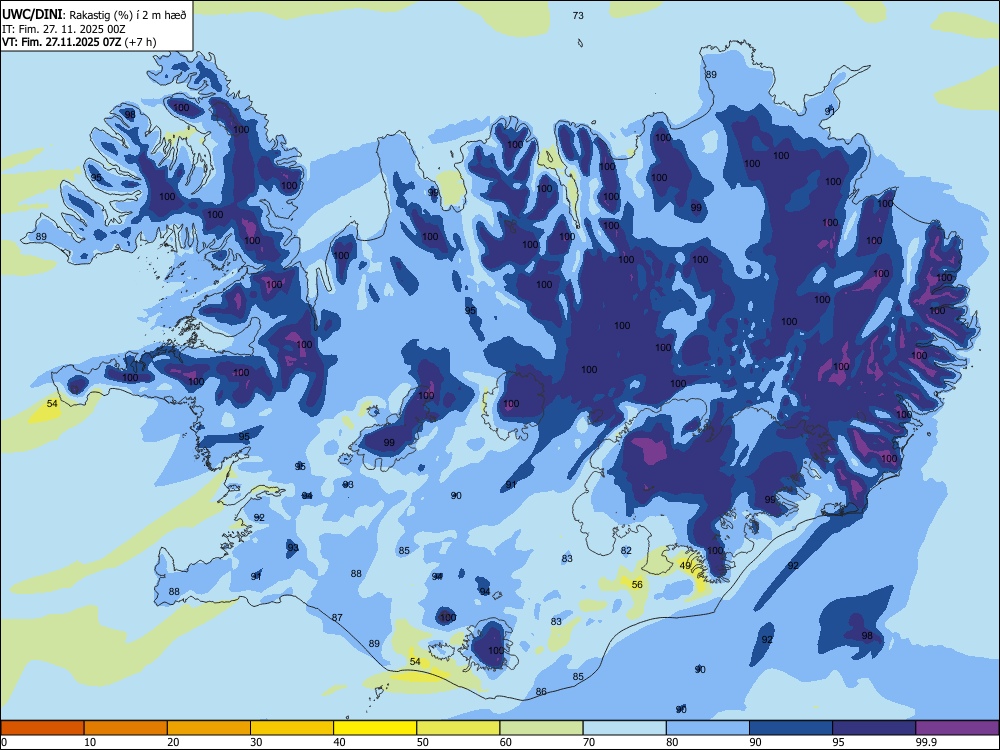The height and width of the screenshot is (750, 1000).
Task: Click the "49" humidity value on the map
Action: tap(685, 566)
